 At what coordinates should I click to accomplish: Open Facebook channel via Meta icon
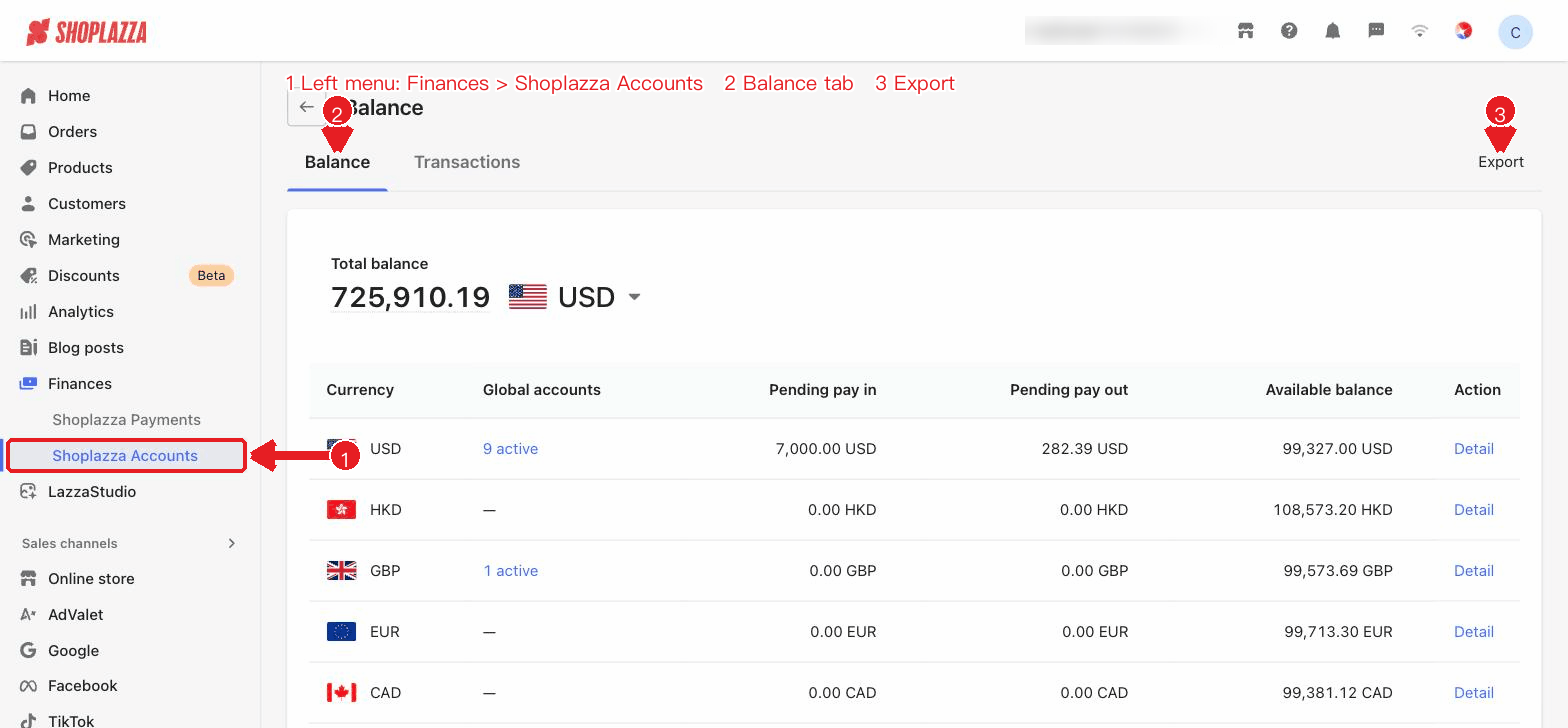pyautogui.click(x=28, y=686)
